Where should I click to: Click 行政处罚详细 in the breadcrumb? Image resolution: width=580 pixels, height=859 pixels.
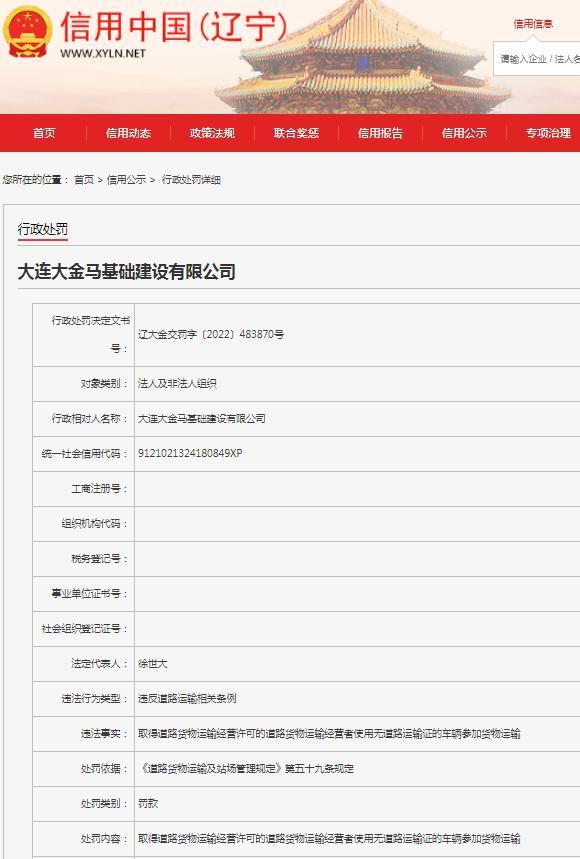191,180
